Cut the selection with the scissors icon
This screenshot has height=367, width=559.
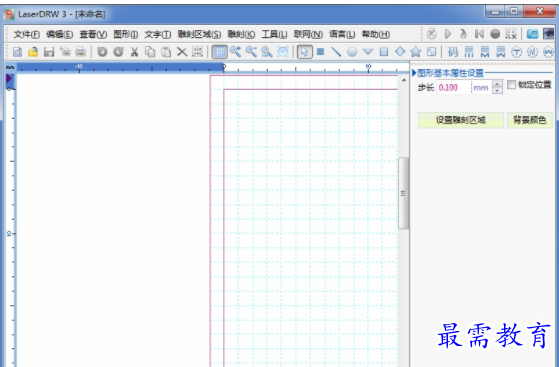tap(134, 52)
